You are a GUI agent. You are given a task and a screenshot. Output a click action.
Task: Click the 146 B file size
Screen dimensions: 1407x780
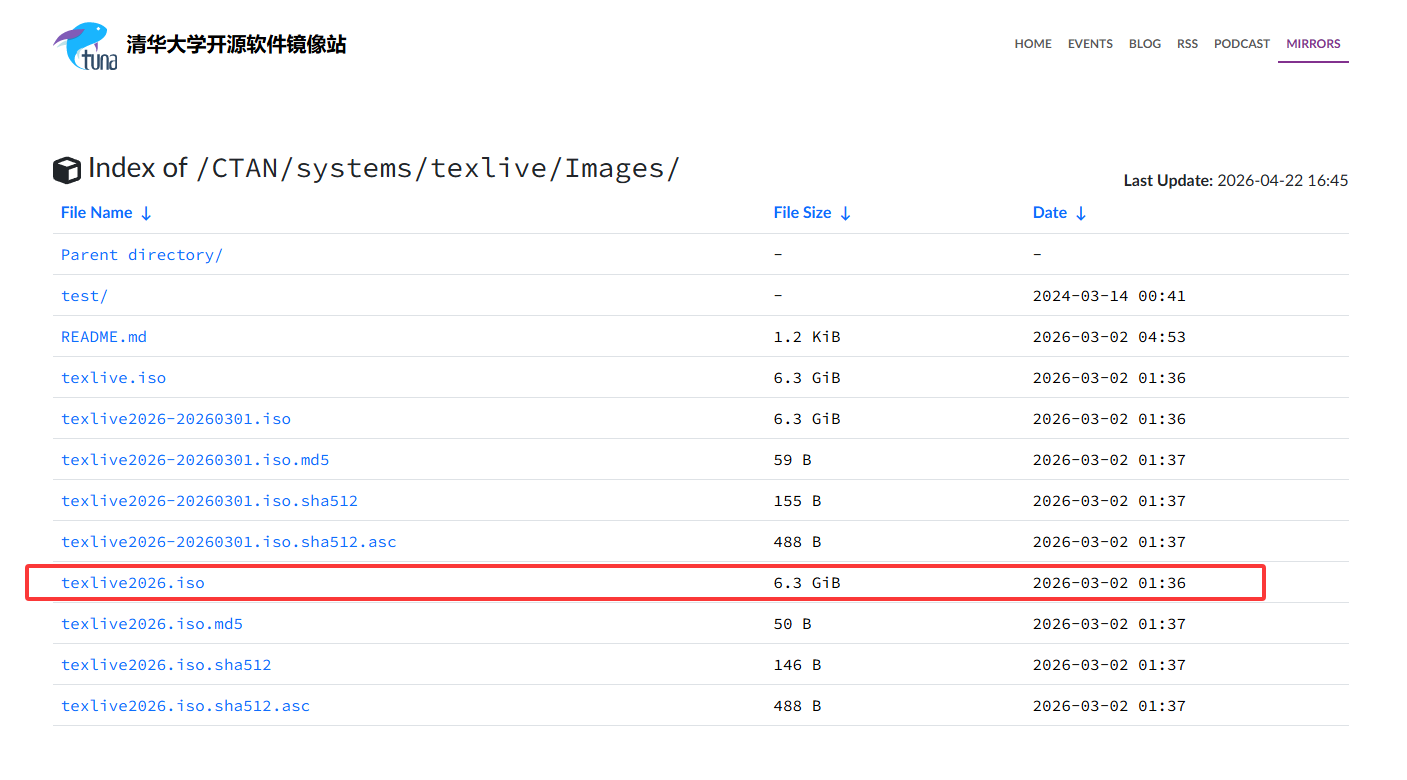(797, 665)
